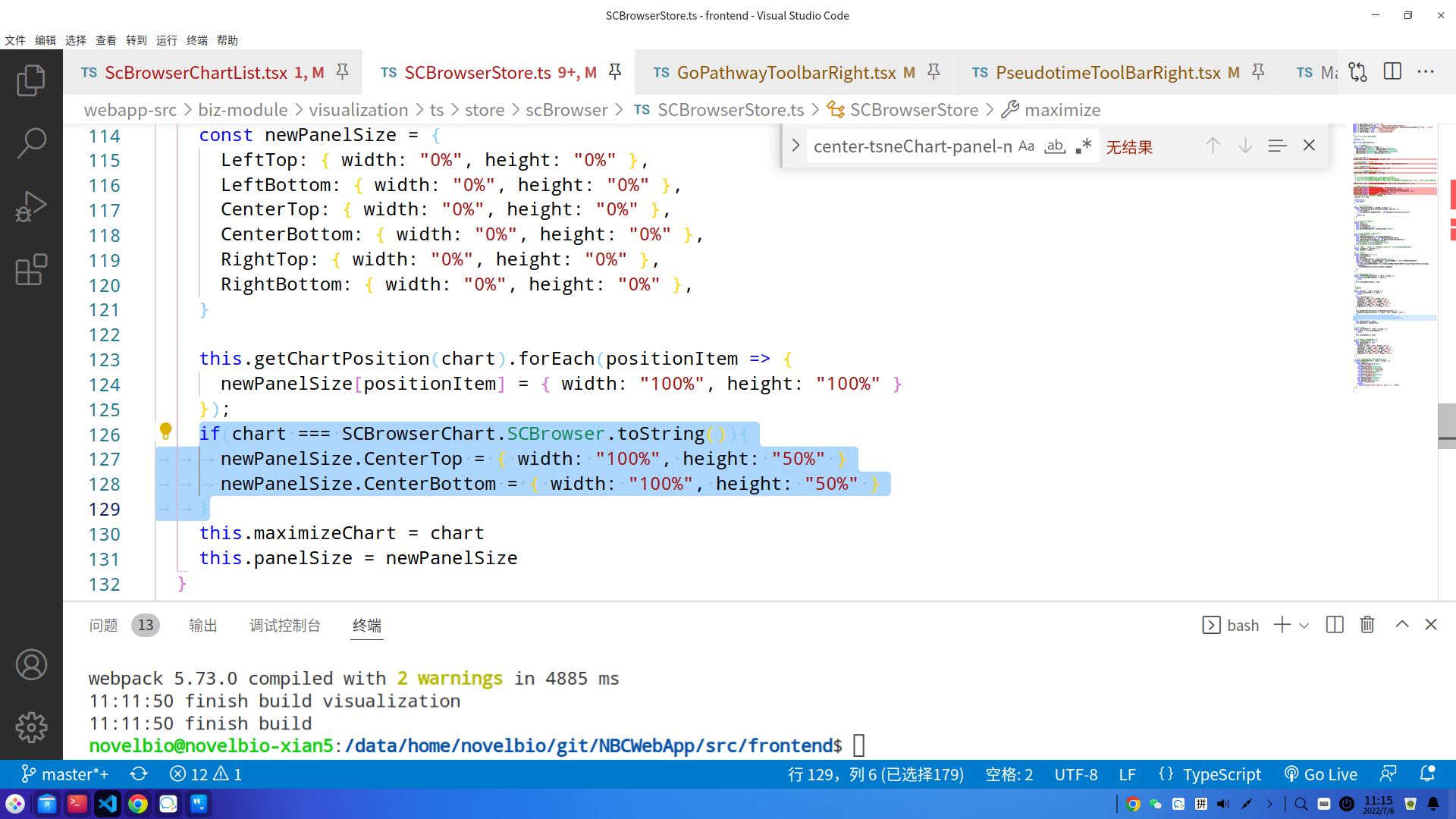Open the Extensions view
This screenshot has width=1456, height=819.
tap(31, 269)
